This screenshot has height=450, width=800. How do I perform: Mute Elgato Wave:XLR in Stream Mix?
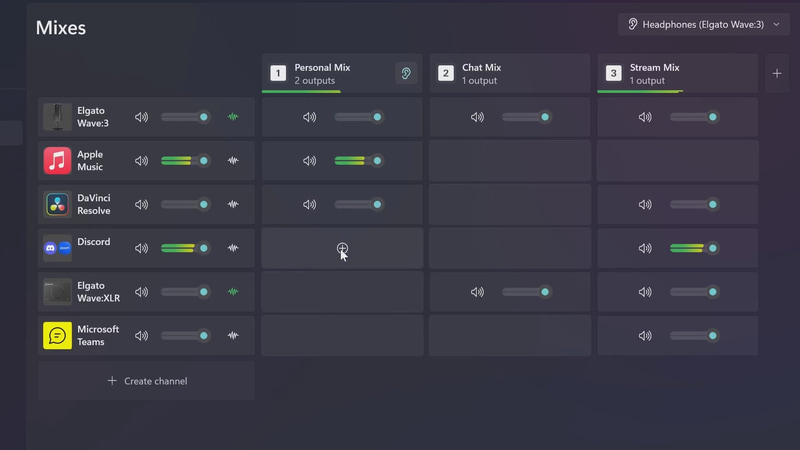click(645, 292)
